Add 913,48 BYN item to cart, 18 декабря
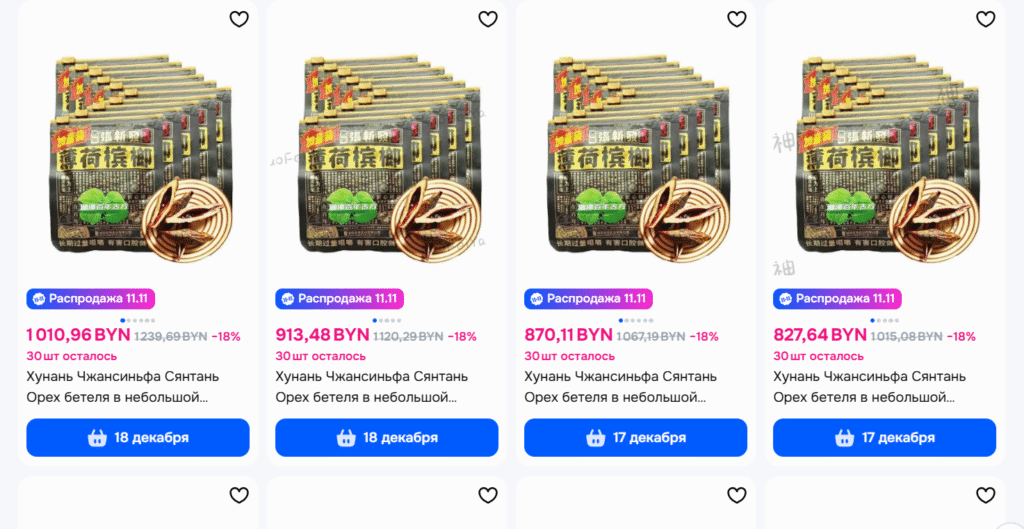The height and width of the screenshot is (529, 1024). (387, 438)
